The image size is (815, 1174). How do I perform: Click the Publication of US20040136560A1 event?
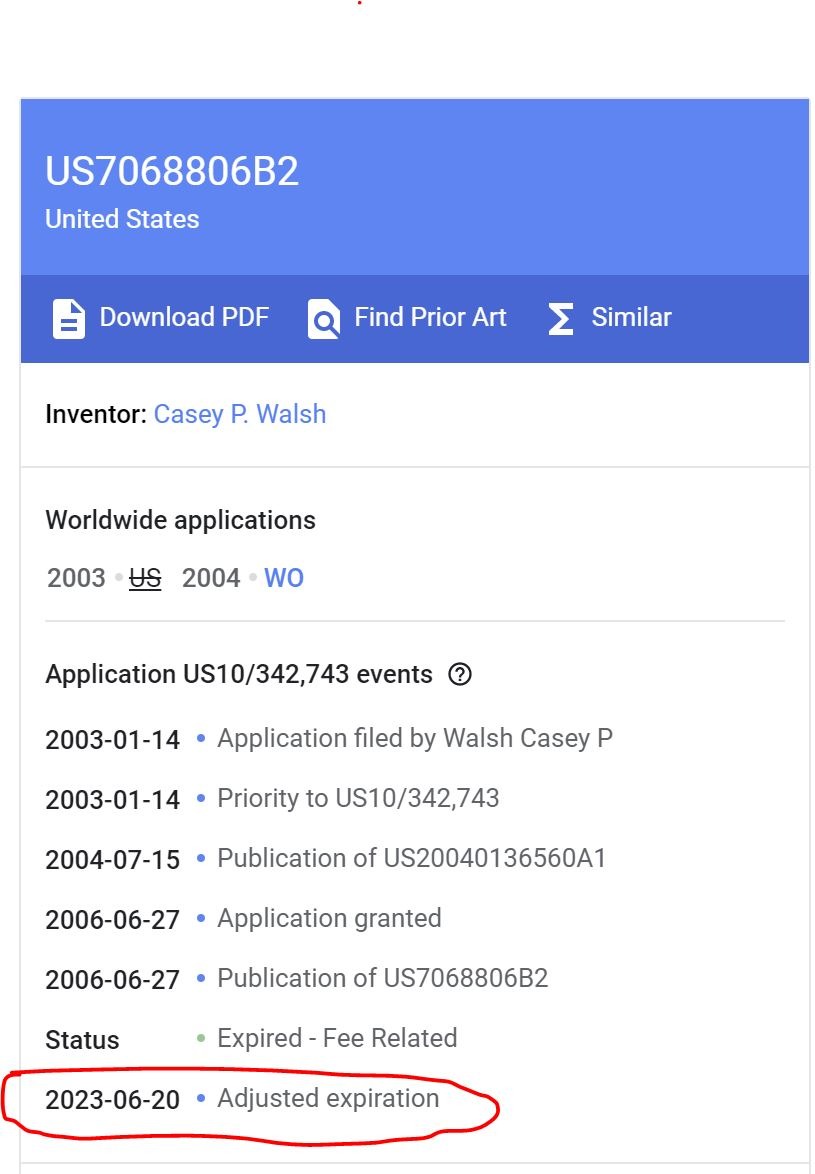click(326, 859)
